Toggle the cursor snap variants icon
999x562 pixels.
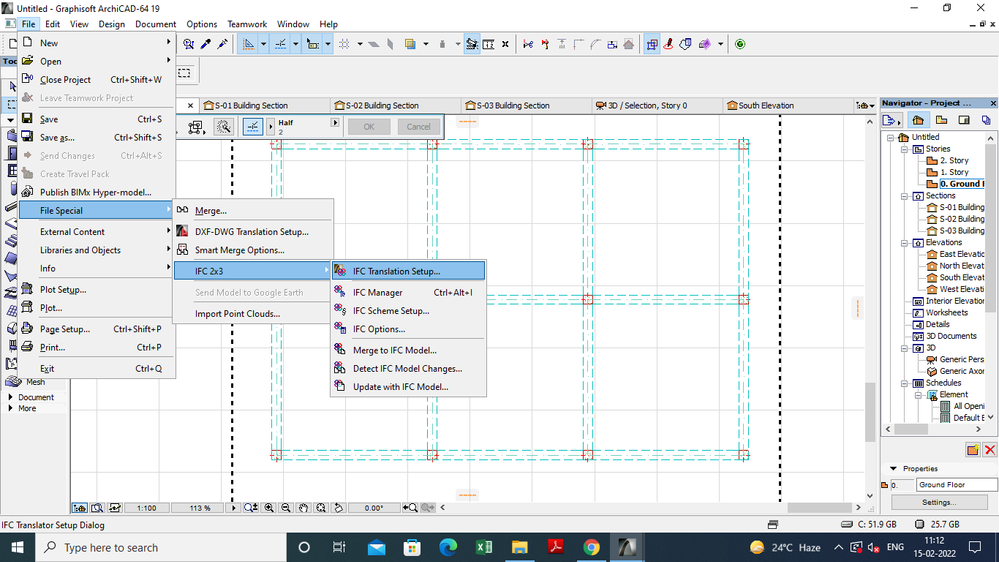313,44
